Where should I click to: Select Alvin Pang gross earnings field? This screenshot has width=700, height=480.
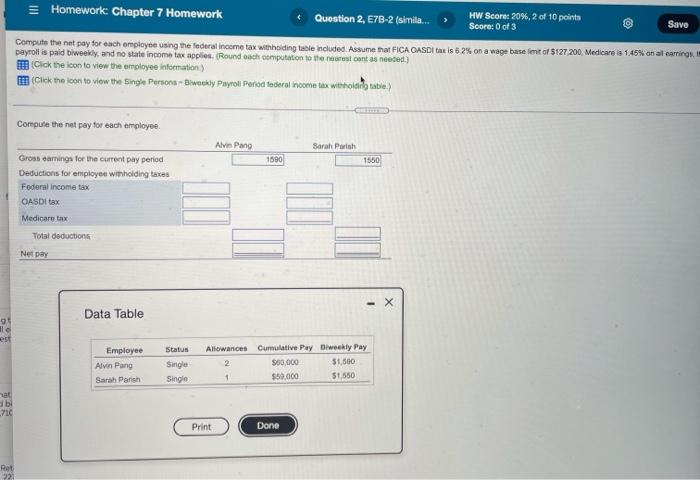click(258, 159)
